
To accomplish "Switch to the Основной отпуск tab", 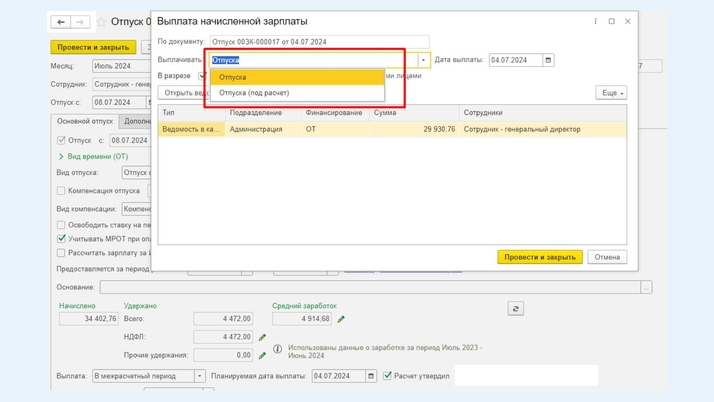I will tap(86, 122).
